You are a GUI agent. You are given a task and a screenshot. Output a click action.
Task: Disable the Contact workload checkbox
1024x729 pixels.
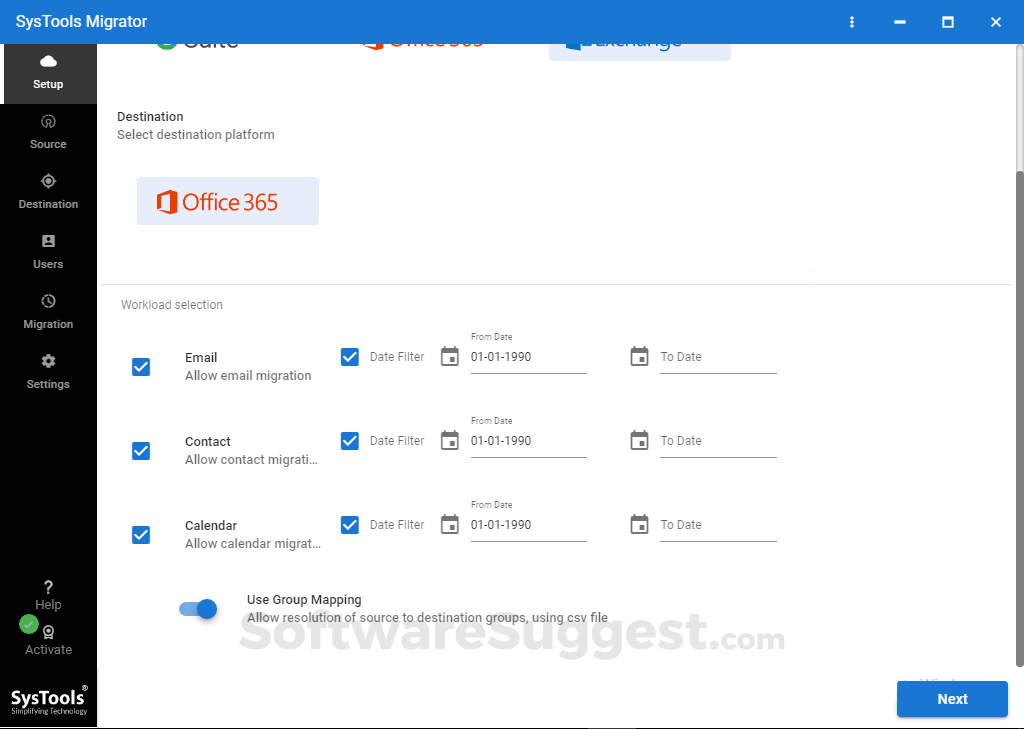click(141, 450)
